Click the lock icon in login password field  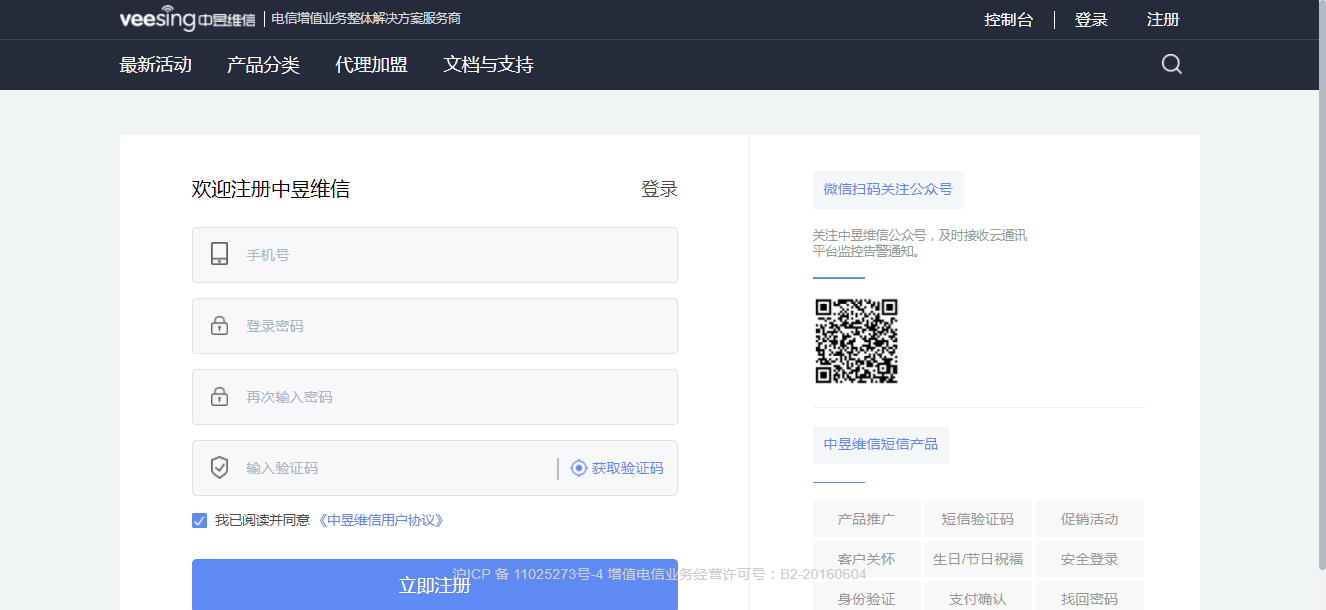219,326
